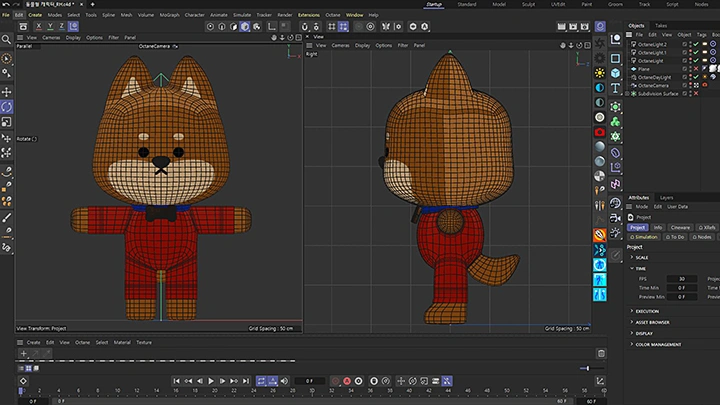Image resolution: width=720 pixels, height=405 pixels.
Task: Click the material preview size slider
Action: coord(587,368)
